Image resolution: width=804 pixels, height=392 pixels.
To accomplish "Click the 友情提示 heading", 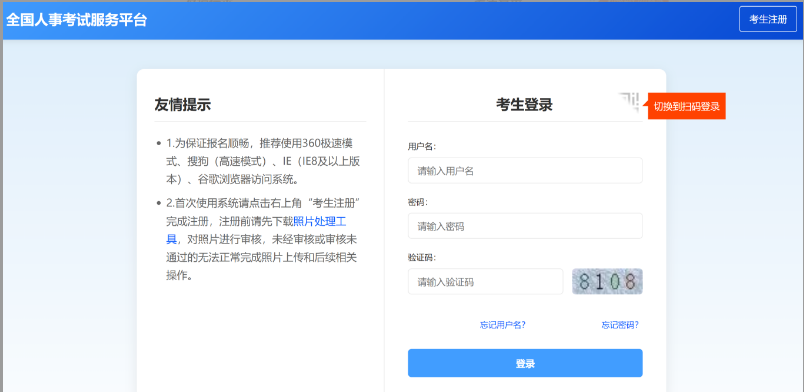I will [x=183, y=105].
